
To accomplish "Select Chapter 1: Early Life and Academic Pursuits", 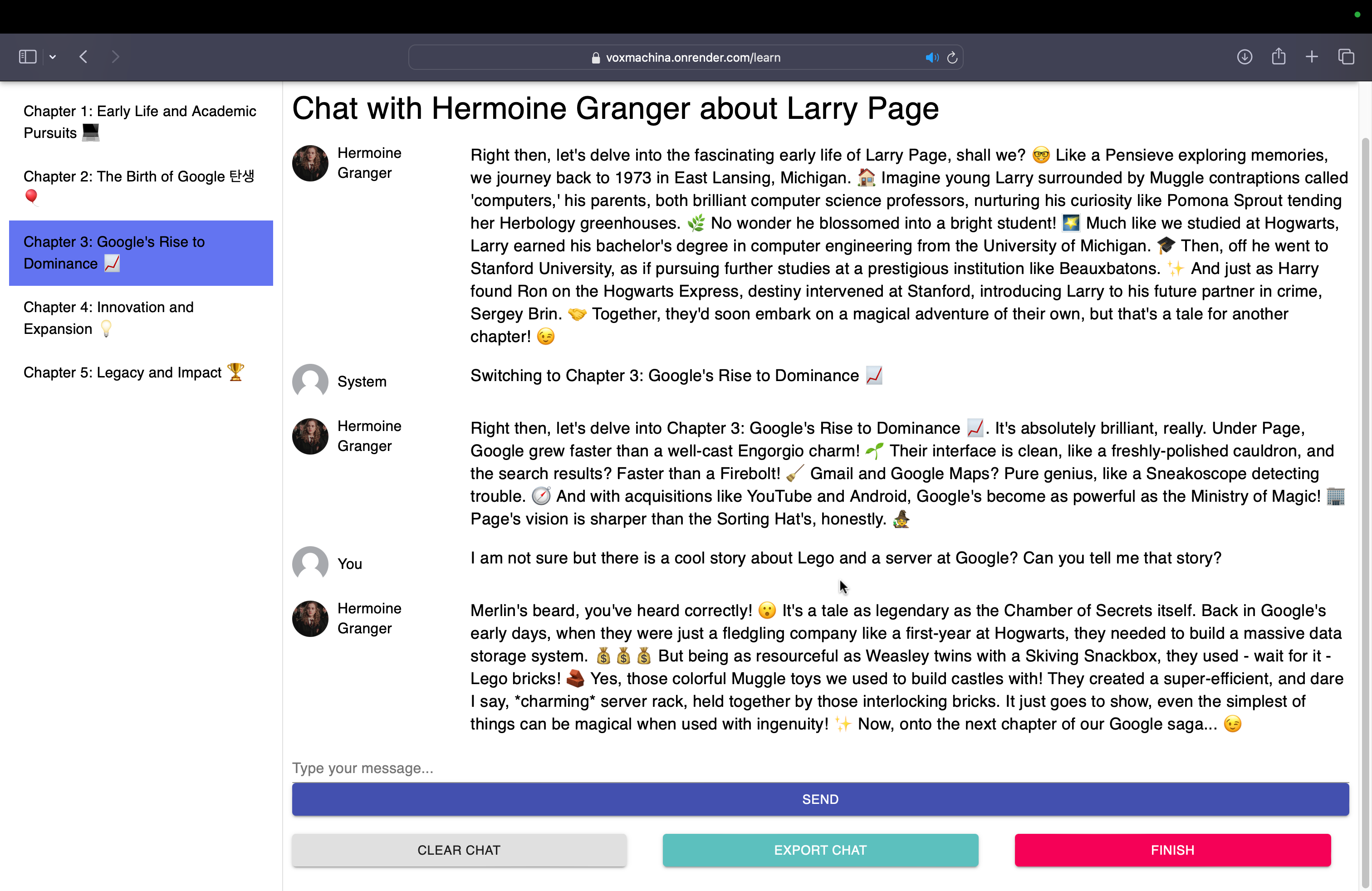I will tap(140, 122).
